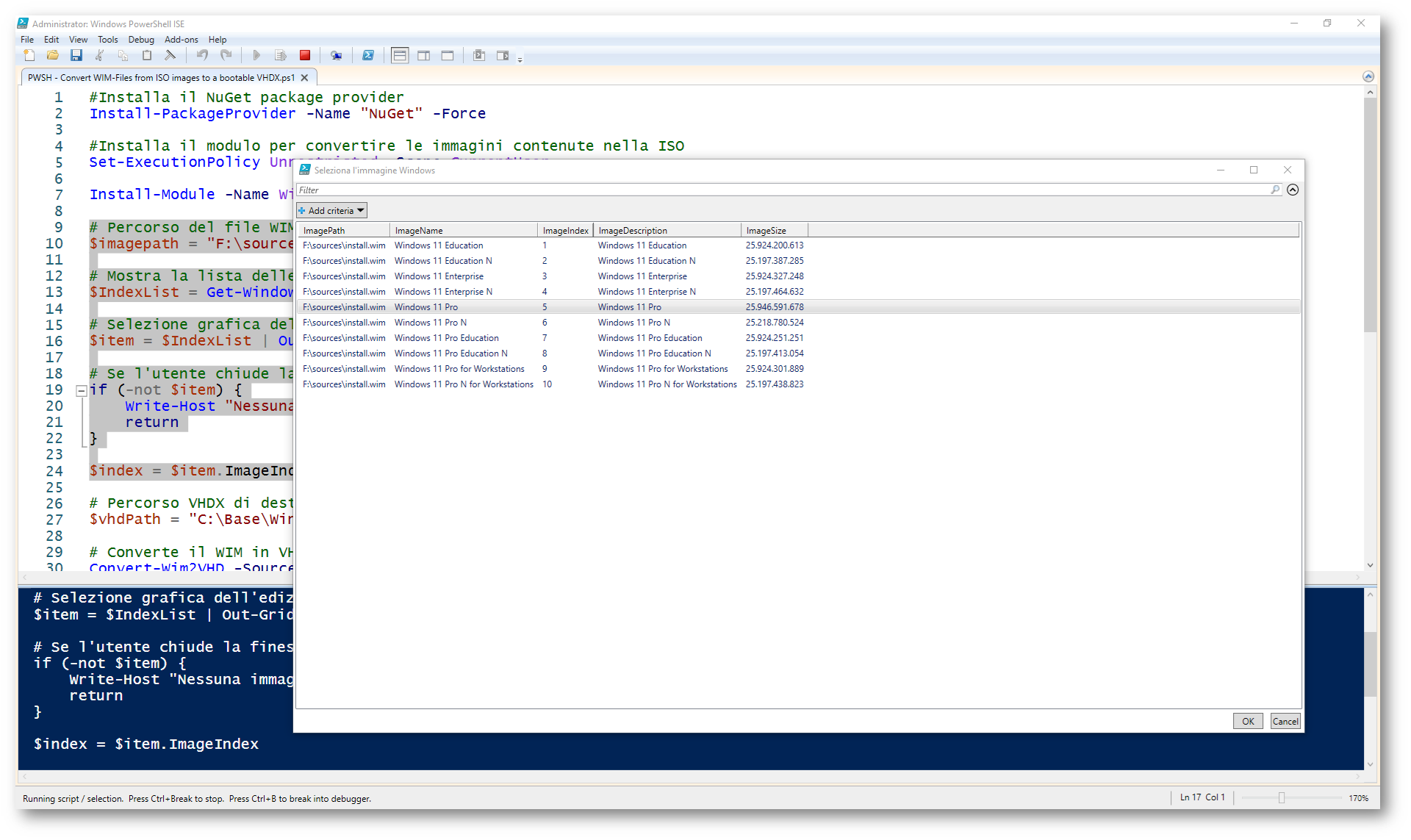Sort by the ImagePath column header
Viewport: 1411px width, 840px height.
pos(344,230)
